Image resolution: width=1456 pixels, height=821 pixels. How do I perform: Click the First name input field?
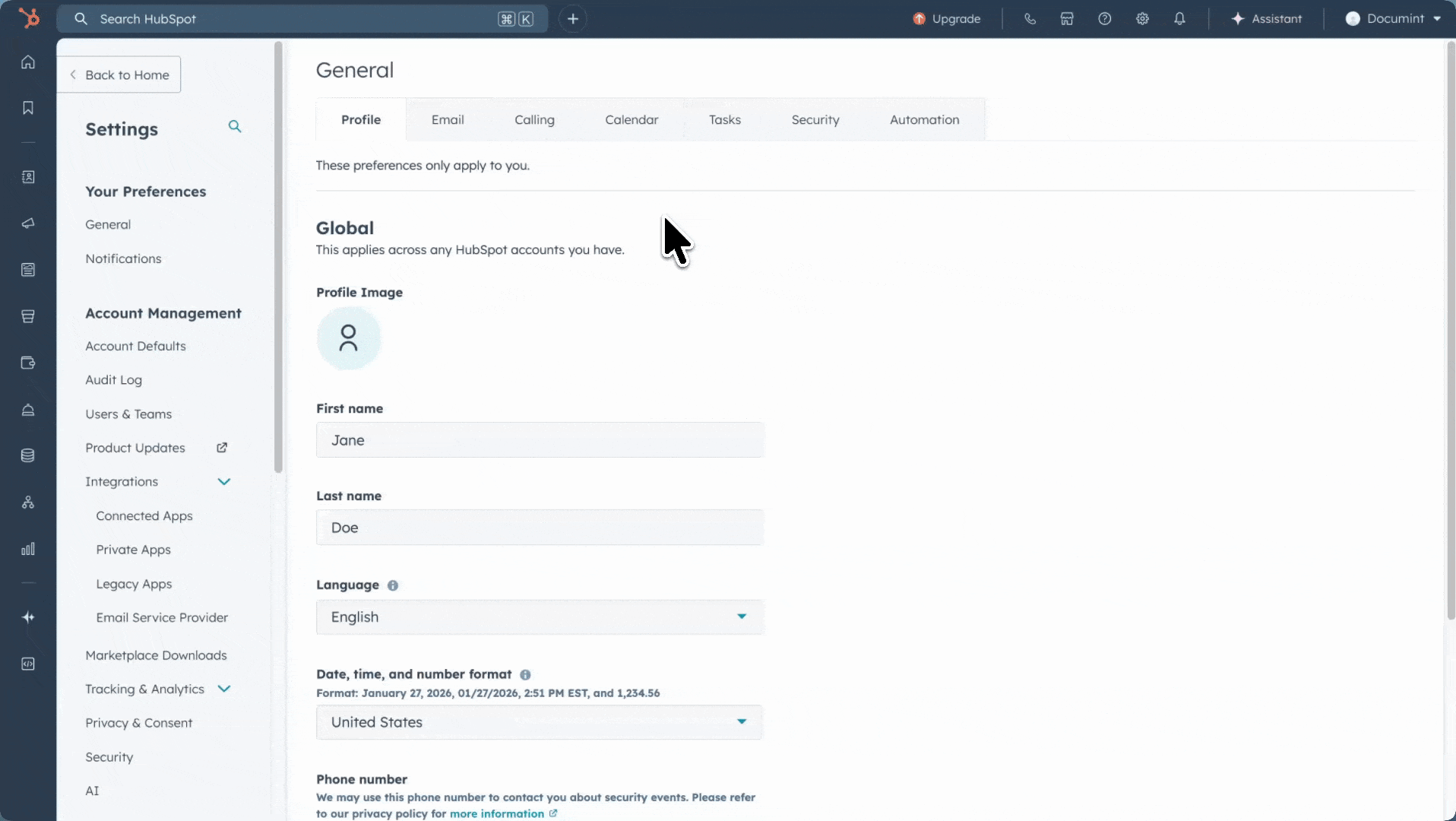coord(540,441)
